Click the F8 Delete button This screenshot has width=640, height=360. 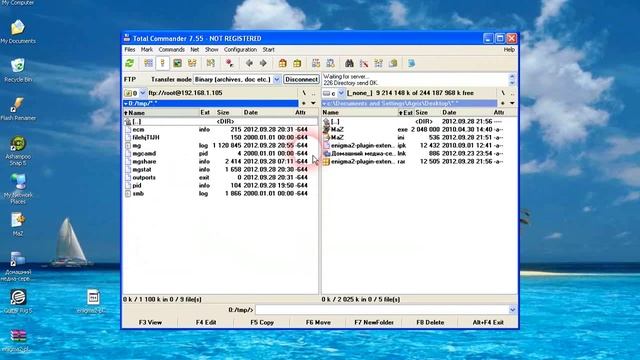(430, 322)
